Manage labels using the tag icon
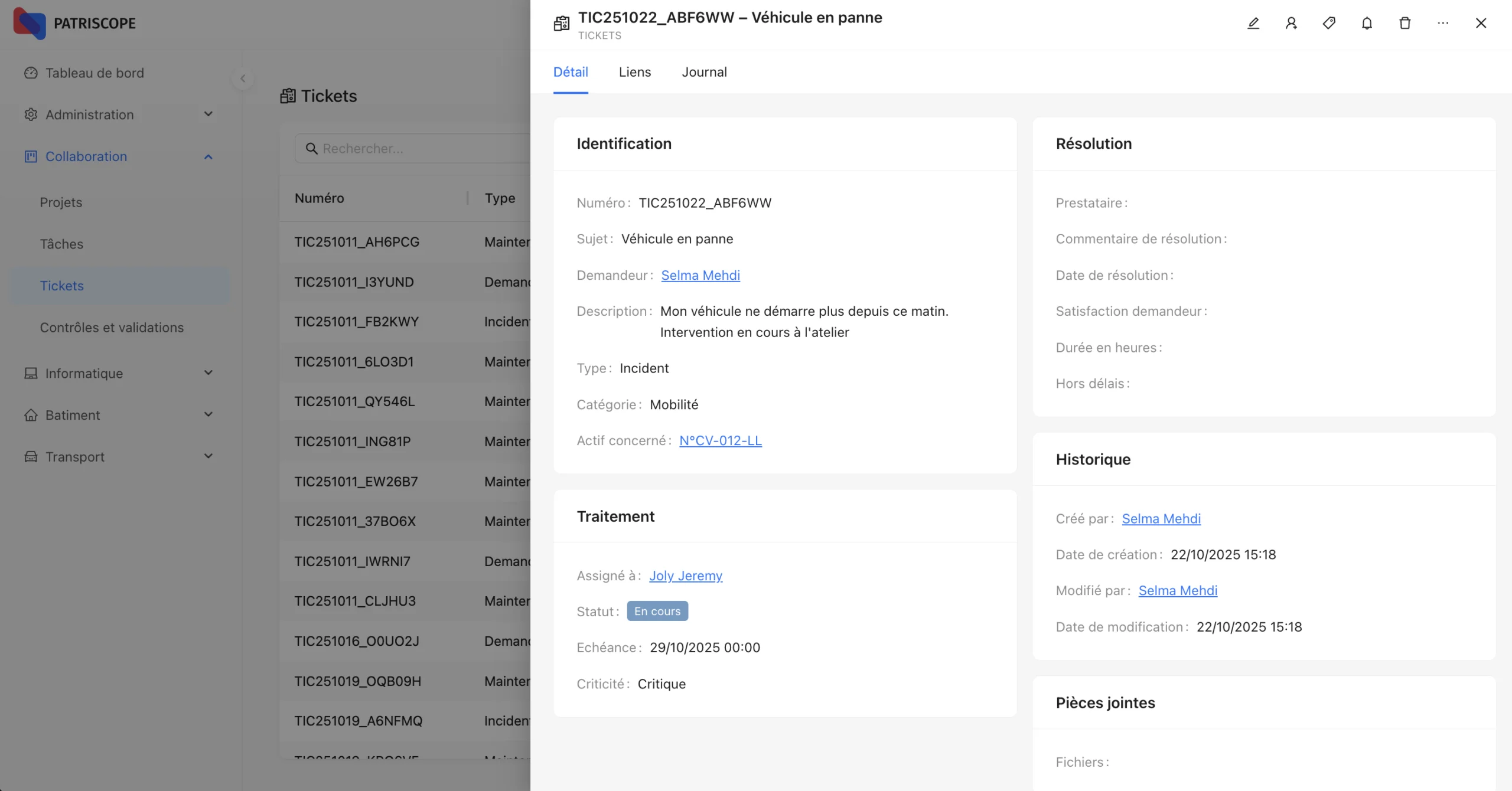 pos(1329,23)
